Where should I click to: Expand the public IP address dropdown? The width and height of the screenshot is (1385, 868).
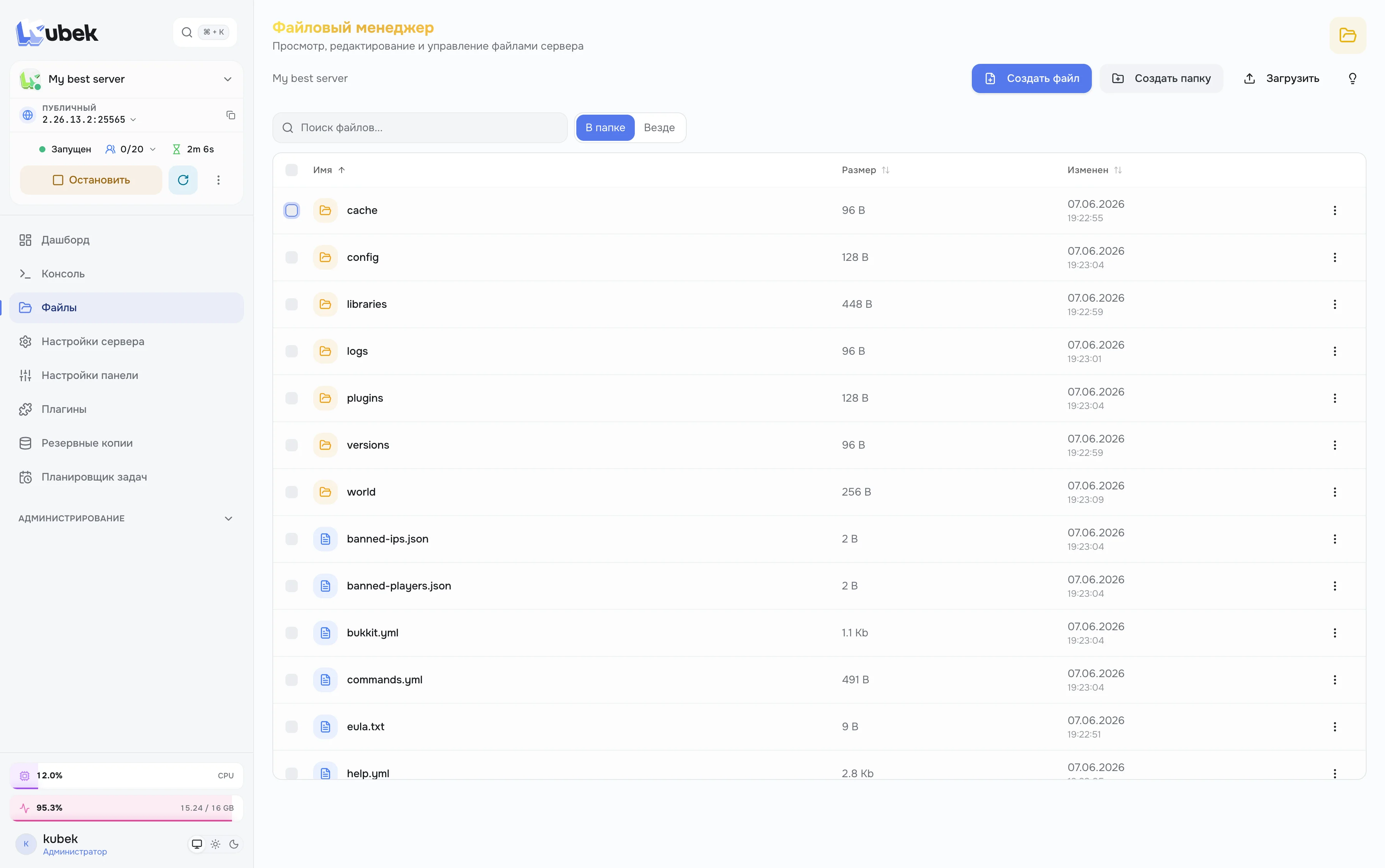[133, 120]
